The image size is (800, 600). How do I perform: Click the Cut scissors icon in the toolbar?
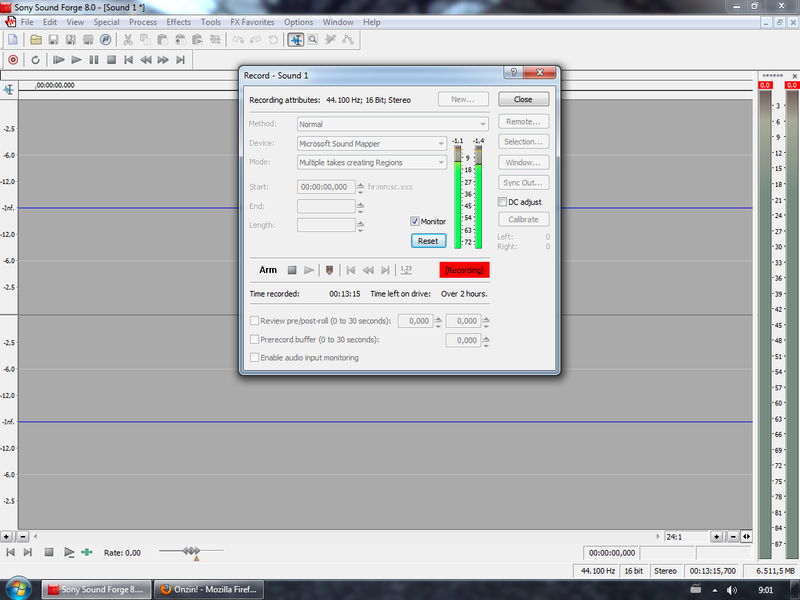tap(128, 40)
